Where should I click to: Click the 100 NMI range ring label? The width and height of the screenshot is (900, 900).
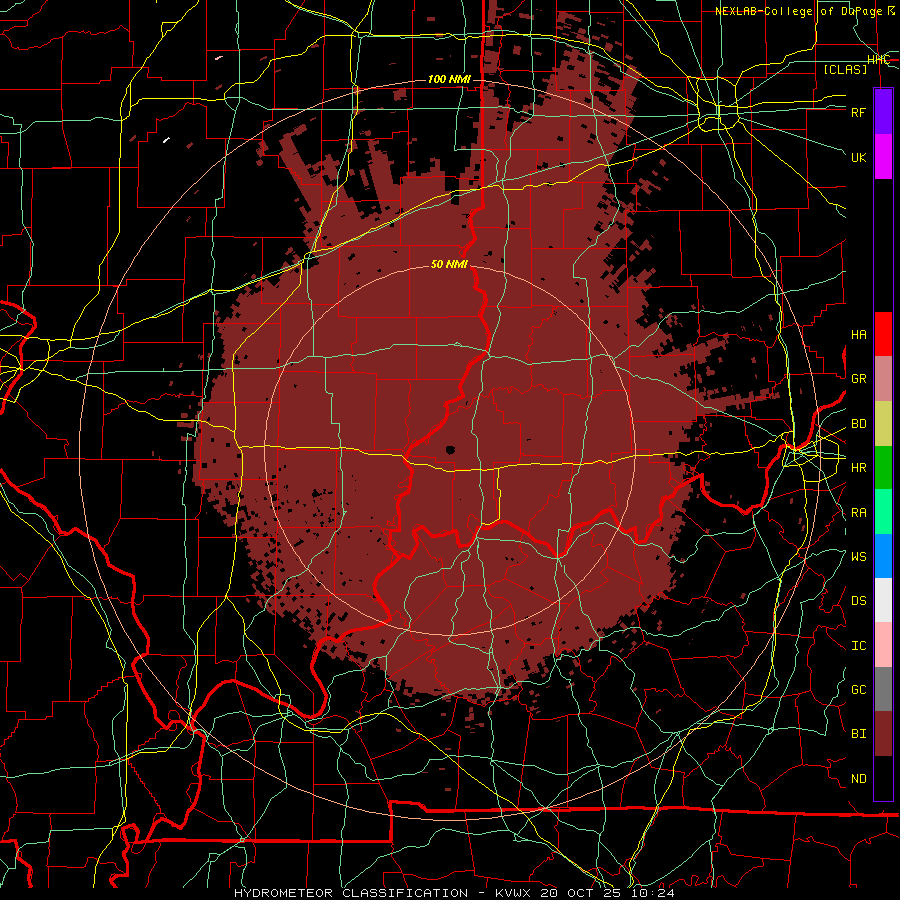point(449,79)
